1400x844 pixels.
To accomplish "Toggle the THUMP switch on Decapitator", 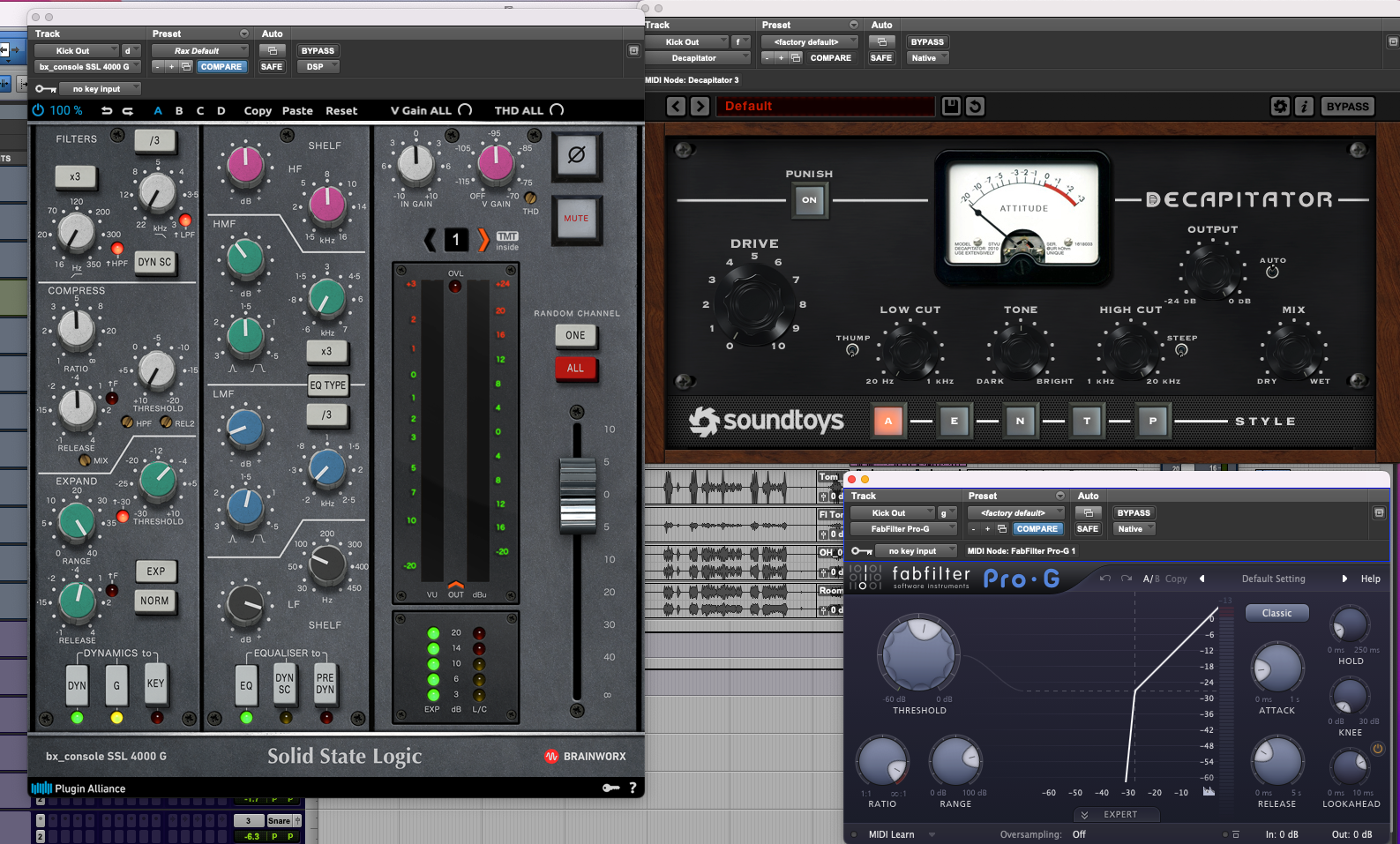I will (x=852, y=350).
